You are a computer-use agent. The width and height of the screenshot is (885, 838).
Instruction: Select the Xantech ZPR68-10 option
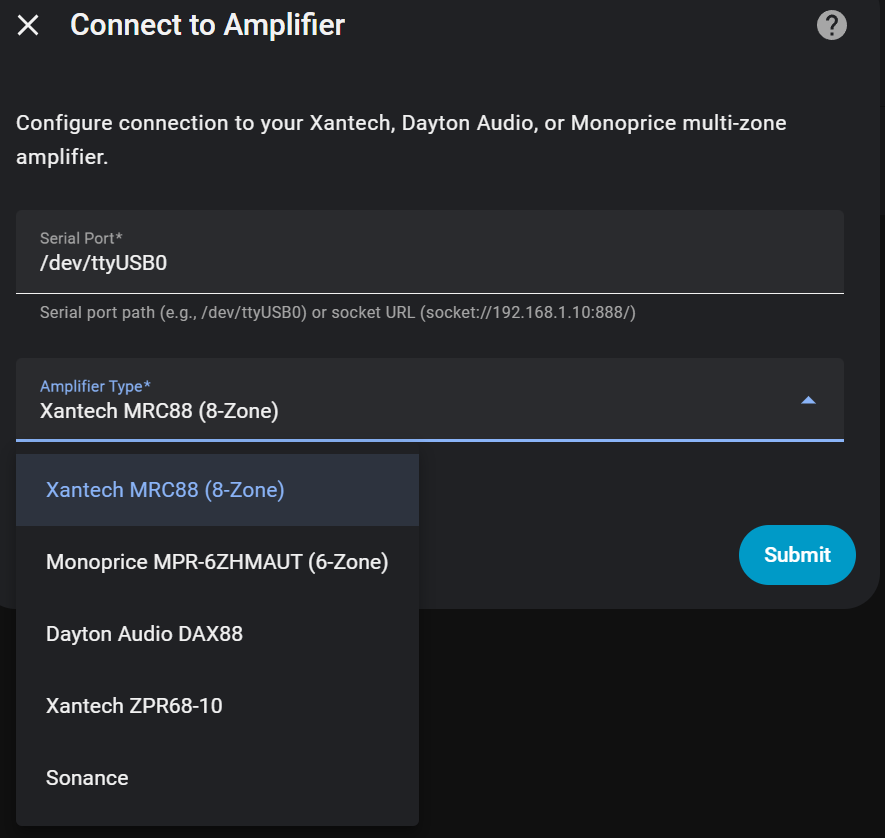pos(134,706)
